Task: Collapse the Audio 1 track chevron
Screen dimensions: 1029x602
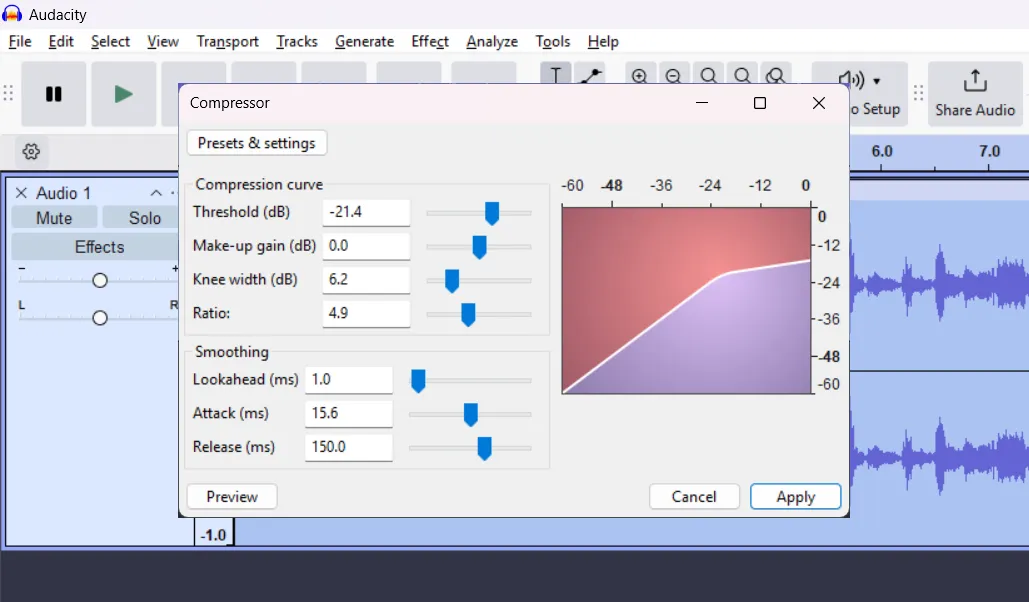Action: pyautogui.click(x=156, y=193)
